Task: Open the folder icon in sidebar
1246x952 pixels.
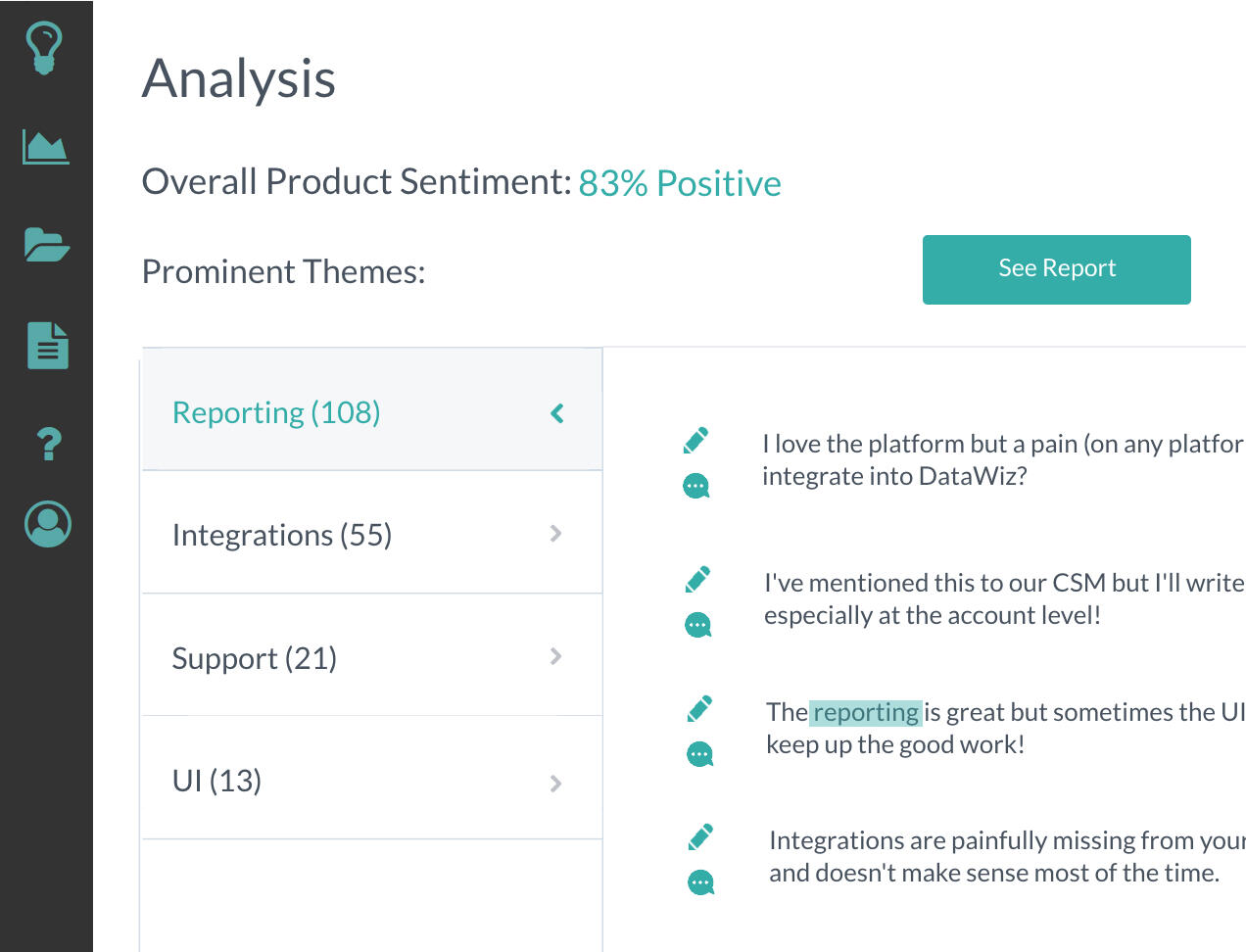Action: pyautogui.click(x=46, y=244)
